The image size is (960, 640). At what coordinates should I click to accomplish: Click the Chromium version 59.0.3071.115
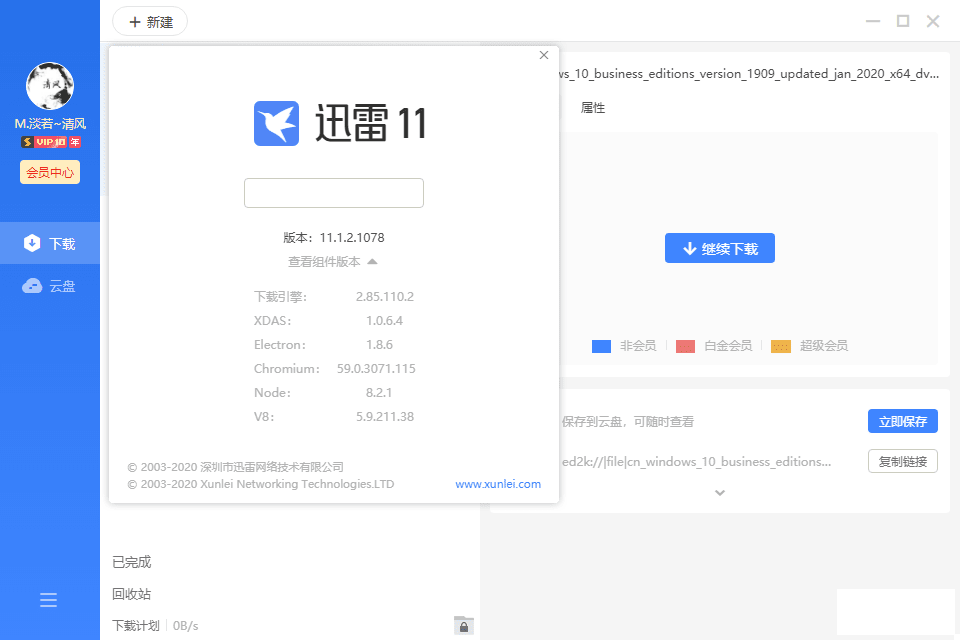376,369
